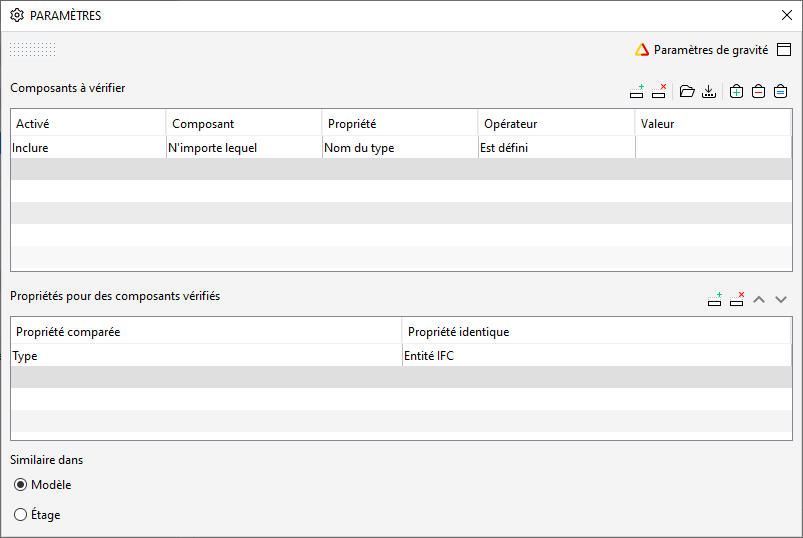Delete row from Composants à vérifier table
Image resolution: width=803 pixels, height=538 pixels.
point(659,92)
